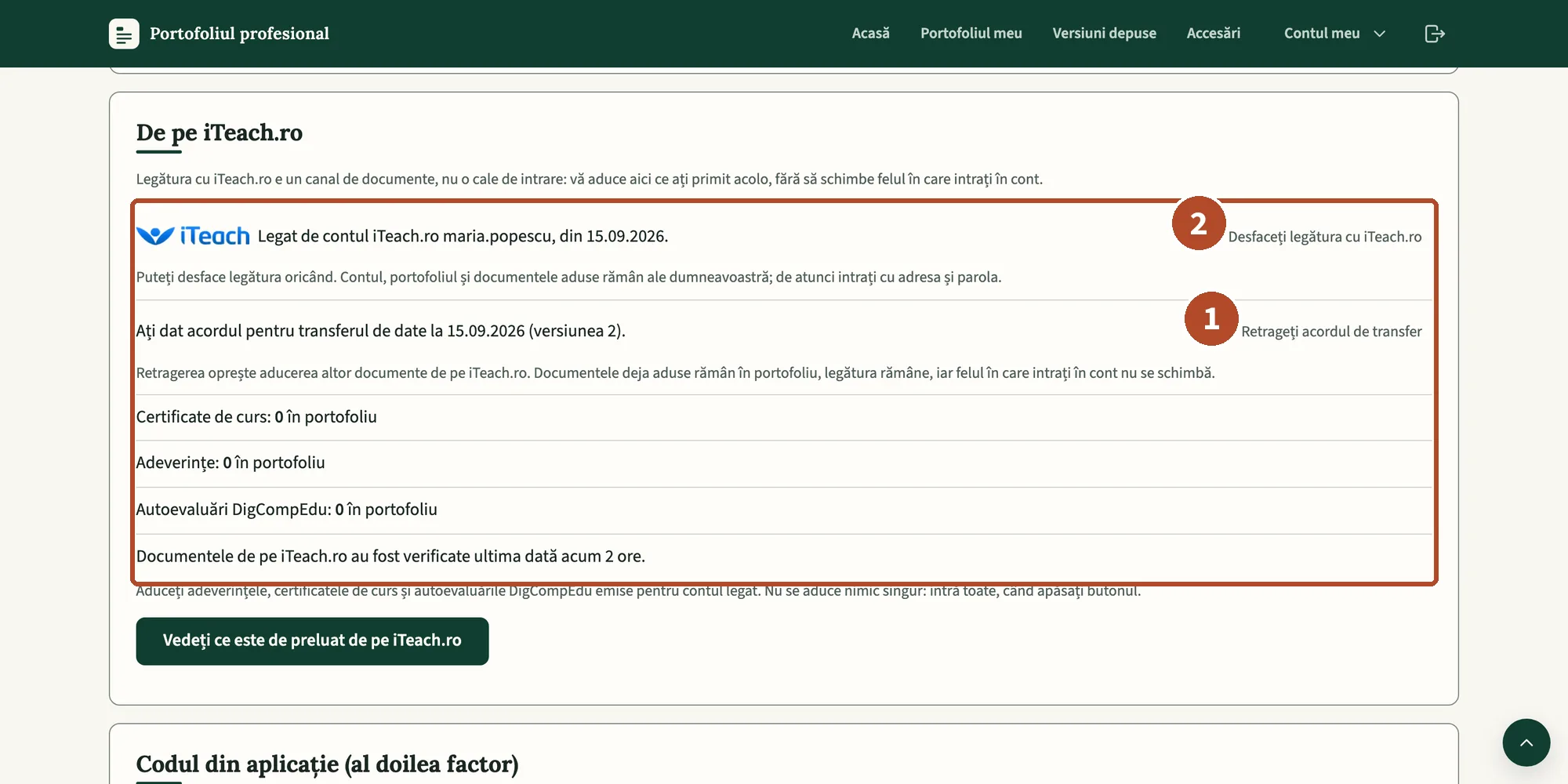
Task: Go to Acasă page
Action: [x=871, y=34]
